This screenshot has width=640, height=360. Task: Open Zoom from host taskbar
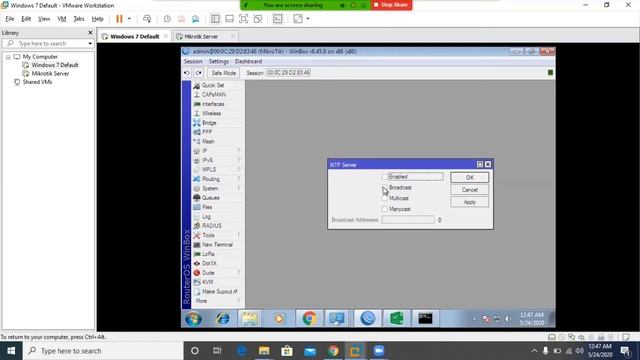(379, 351)
